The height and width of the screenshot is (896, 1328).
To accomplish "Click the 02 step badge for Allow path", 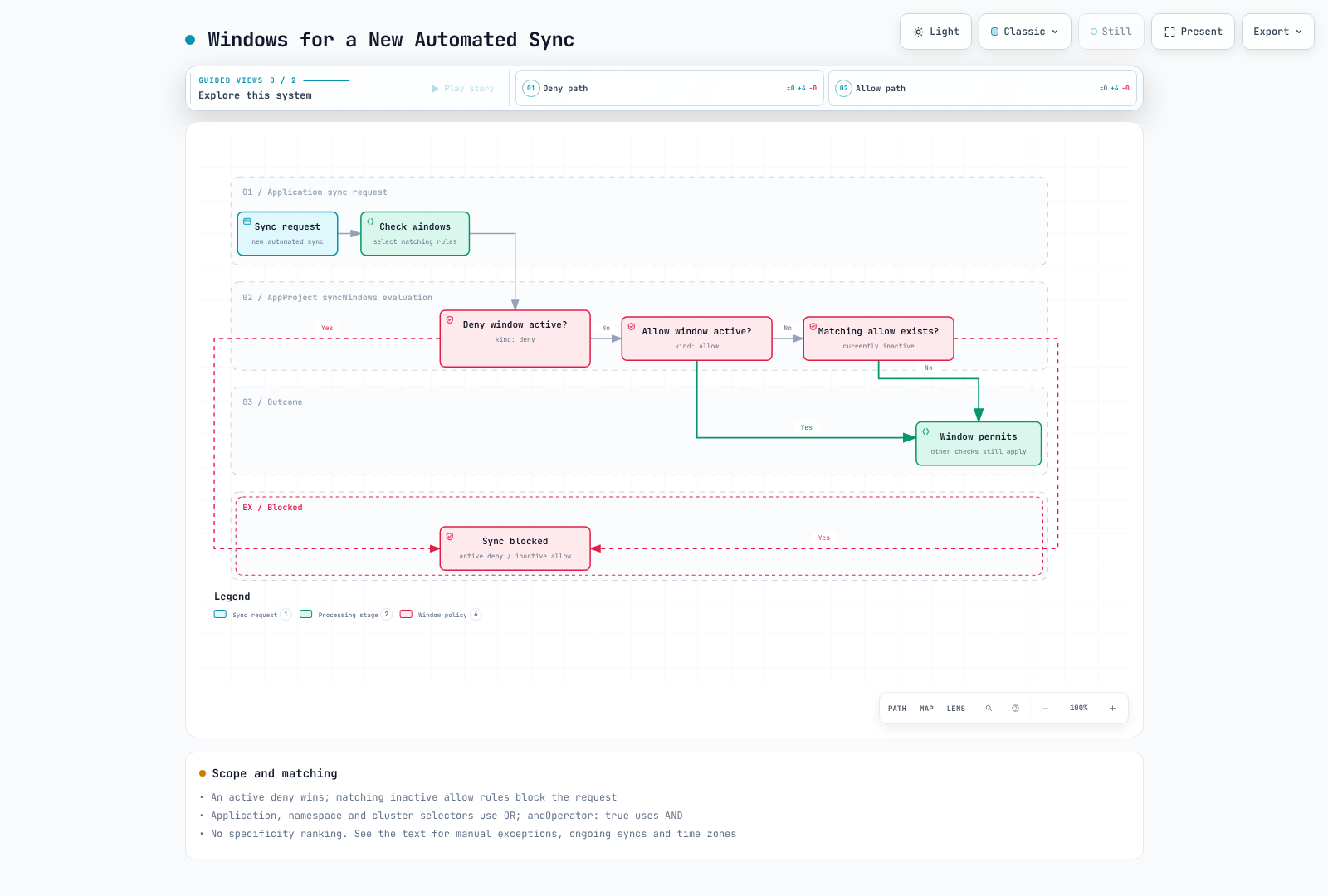I will tap(844, 88).
